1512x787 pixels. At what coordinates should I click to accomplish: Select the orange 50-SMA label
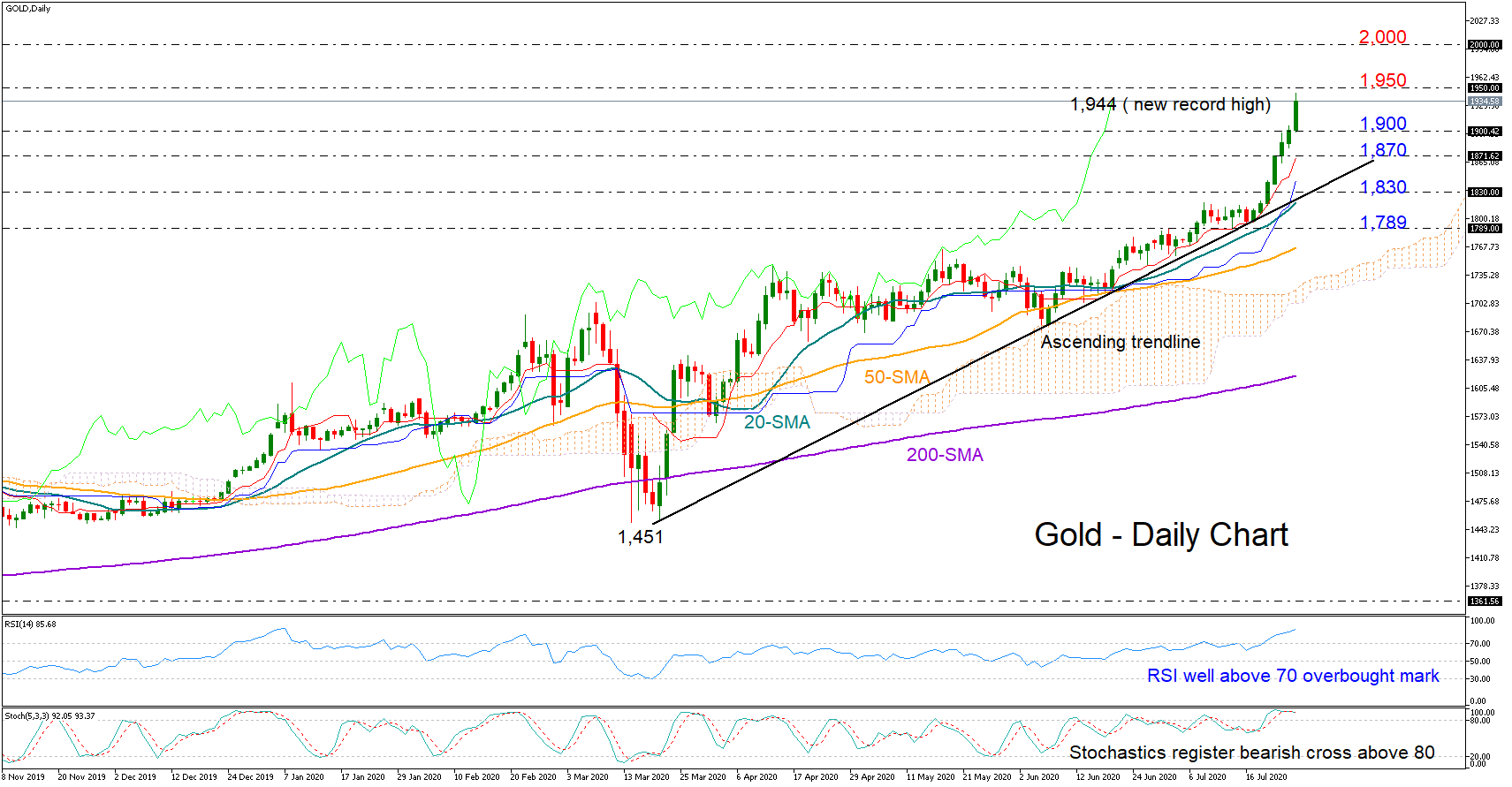(x=896, y=377)
